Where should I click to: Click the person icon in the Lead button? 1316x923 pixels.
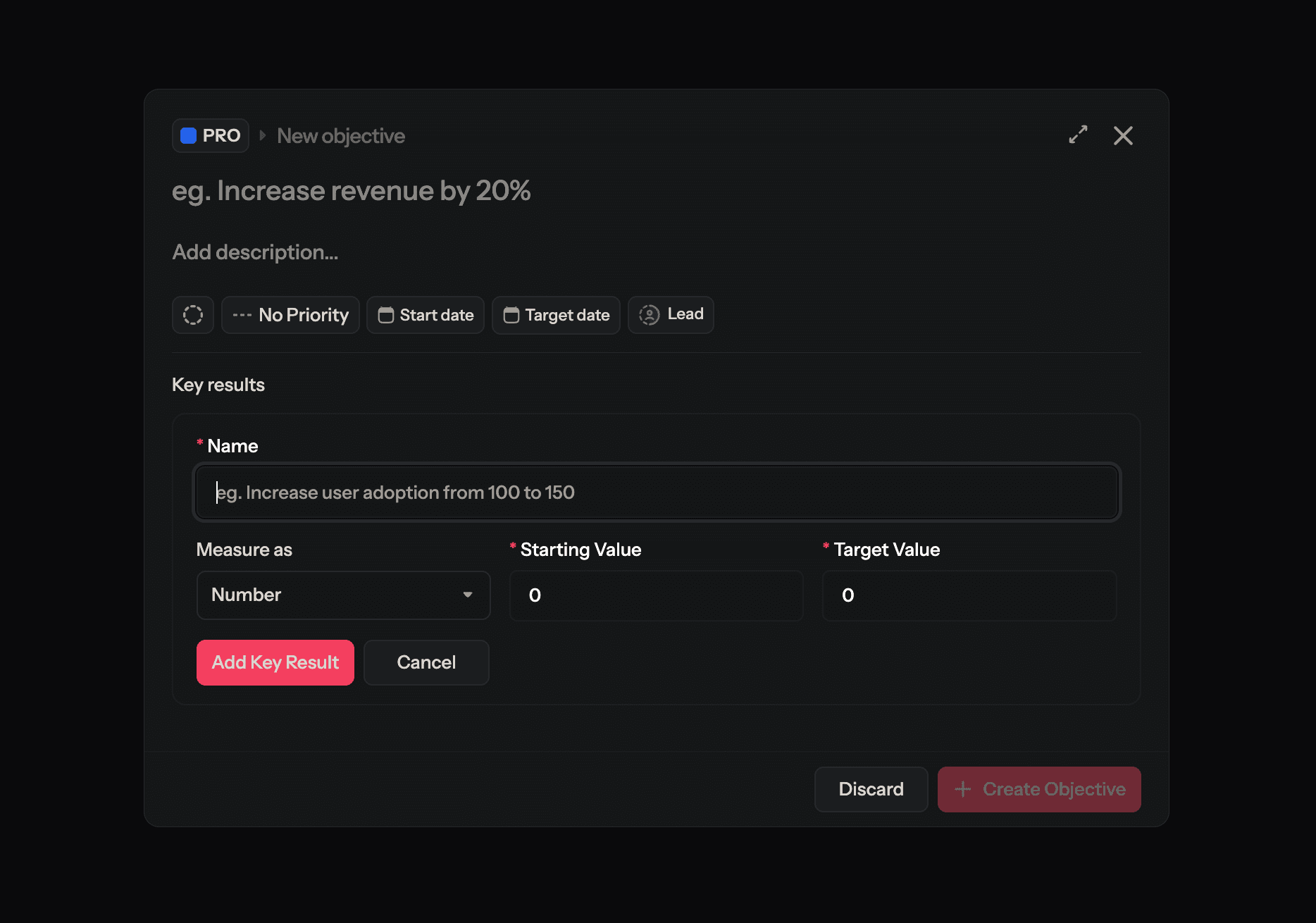(x=648, y=315)
